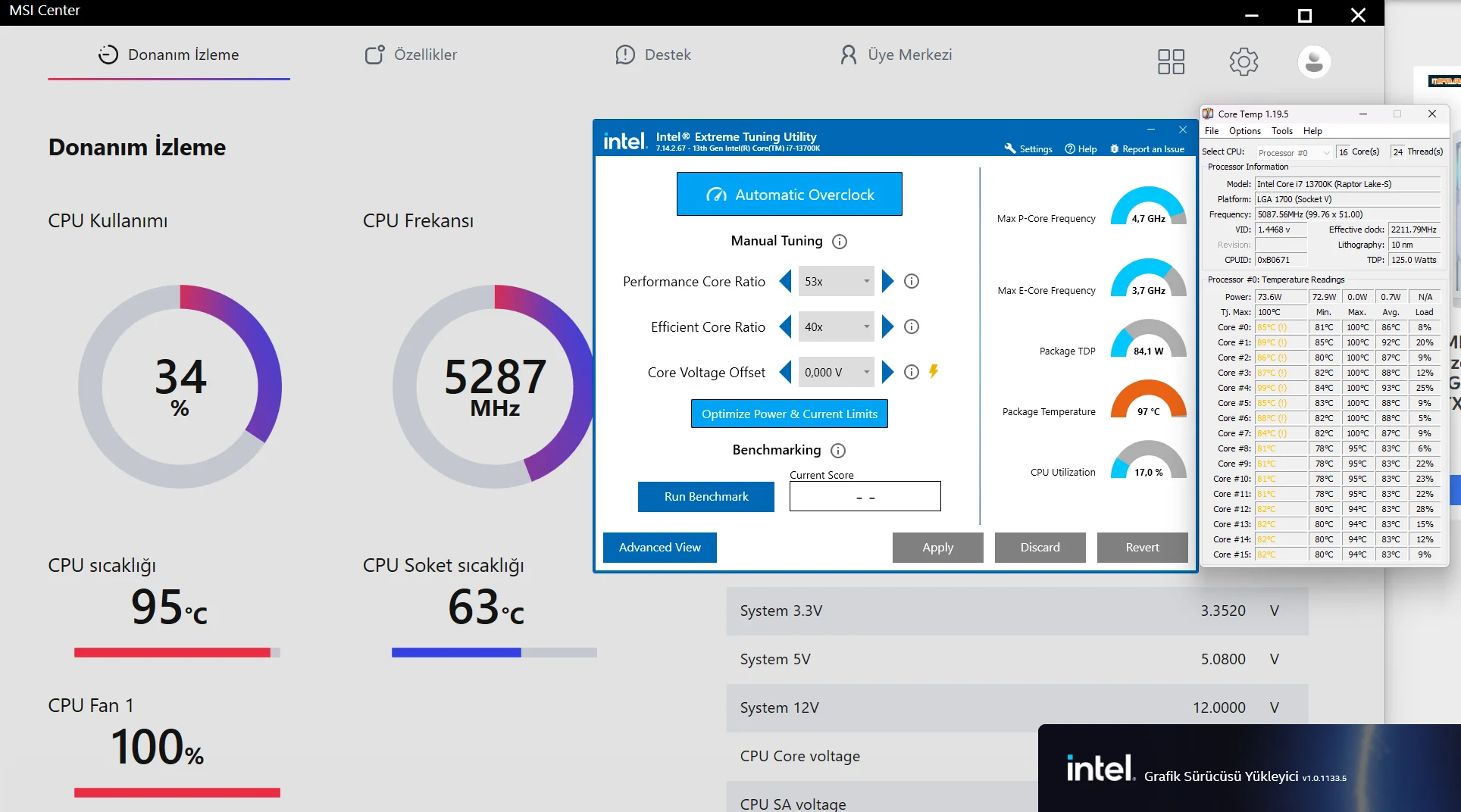
Task: Minimize the Intel Extreme Tuning Utility window
Action: point(1150,130)
